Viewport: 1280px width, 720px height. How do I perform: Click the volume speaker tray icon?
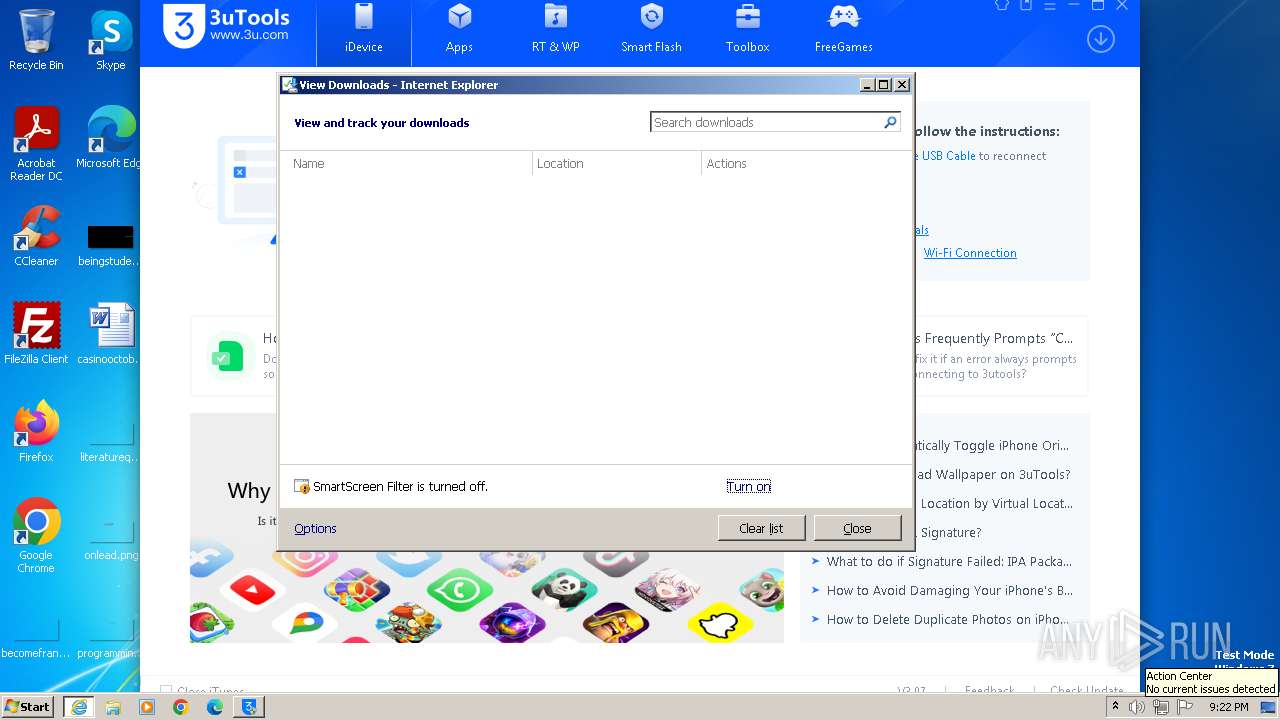1137,707
